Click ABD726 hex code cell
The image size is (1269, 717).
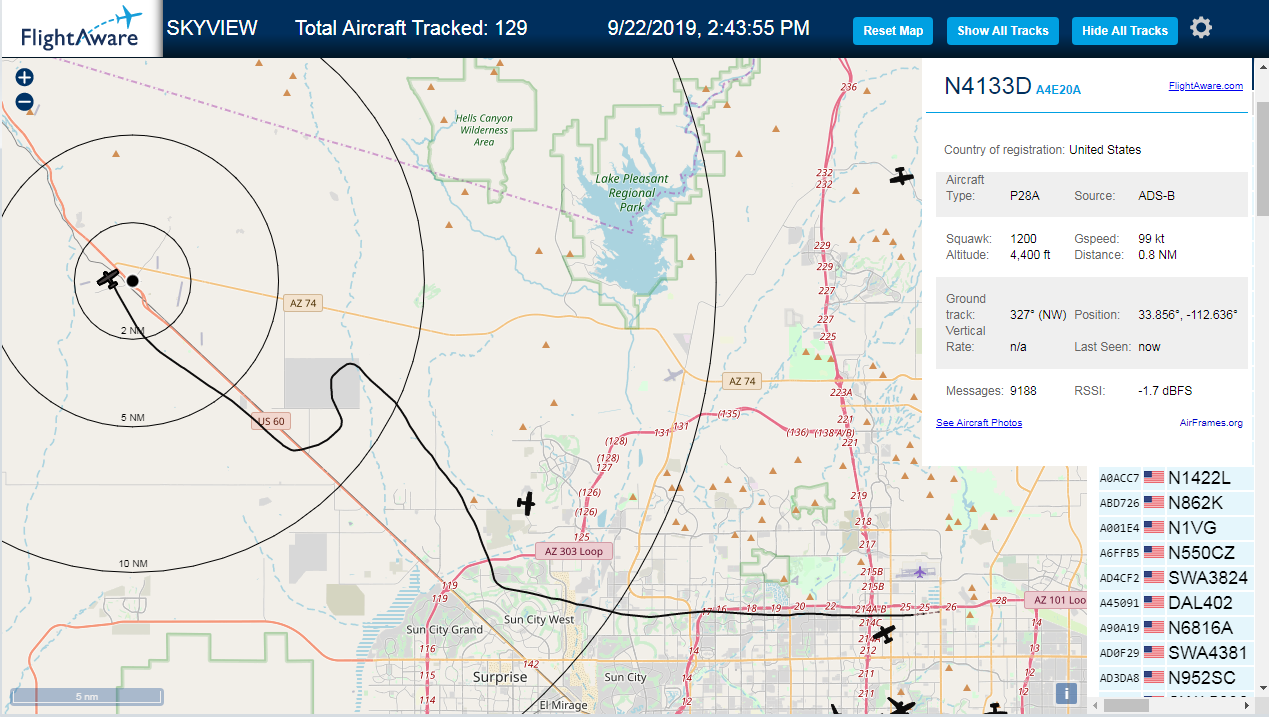click(x=1119, y=503)
